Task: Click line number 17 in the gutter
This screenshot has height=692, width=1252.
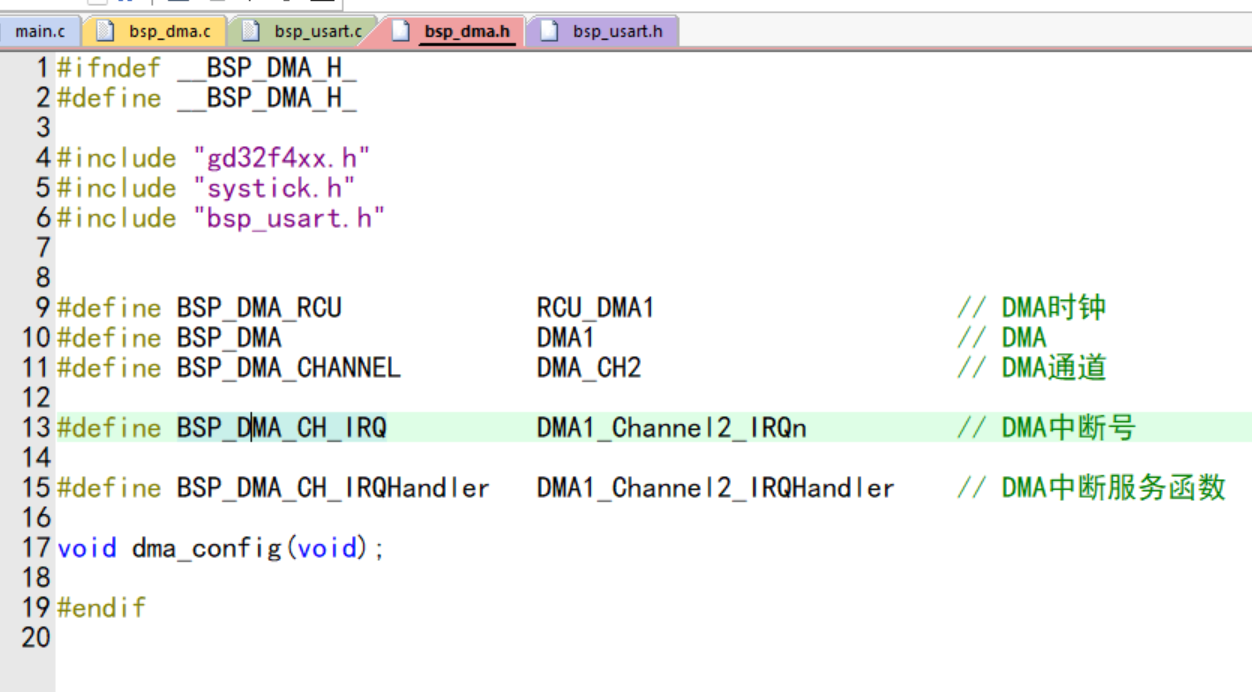Action: click(36, 548)
